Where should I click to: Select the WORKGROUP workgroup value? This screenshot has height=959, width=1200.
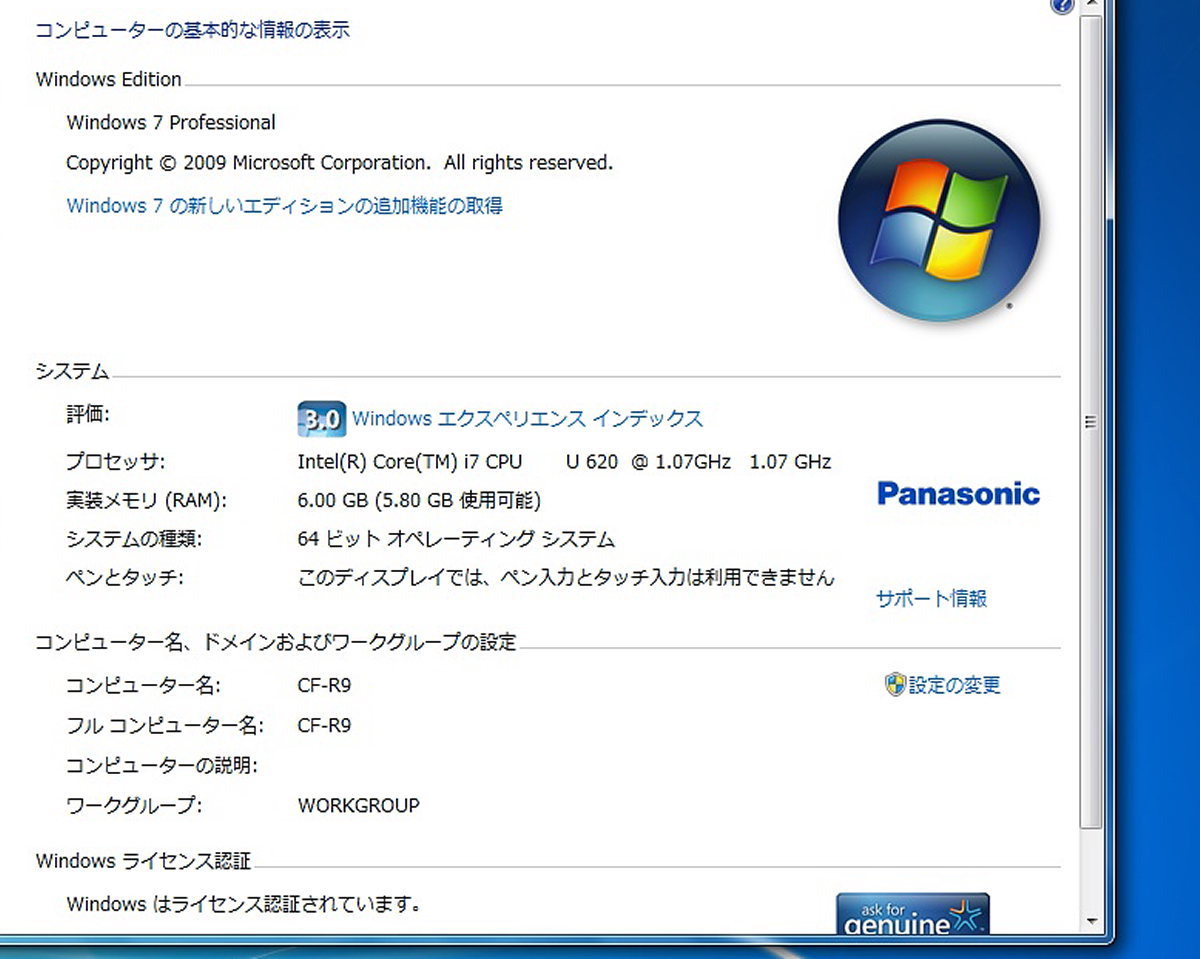[x=358, y=805]
